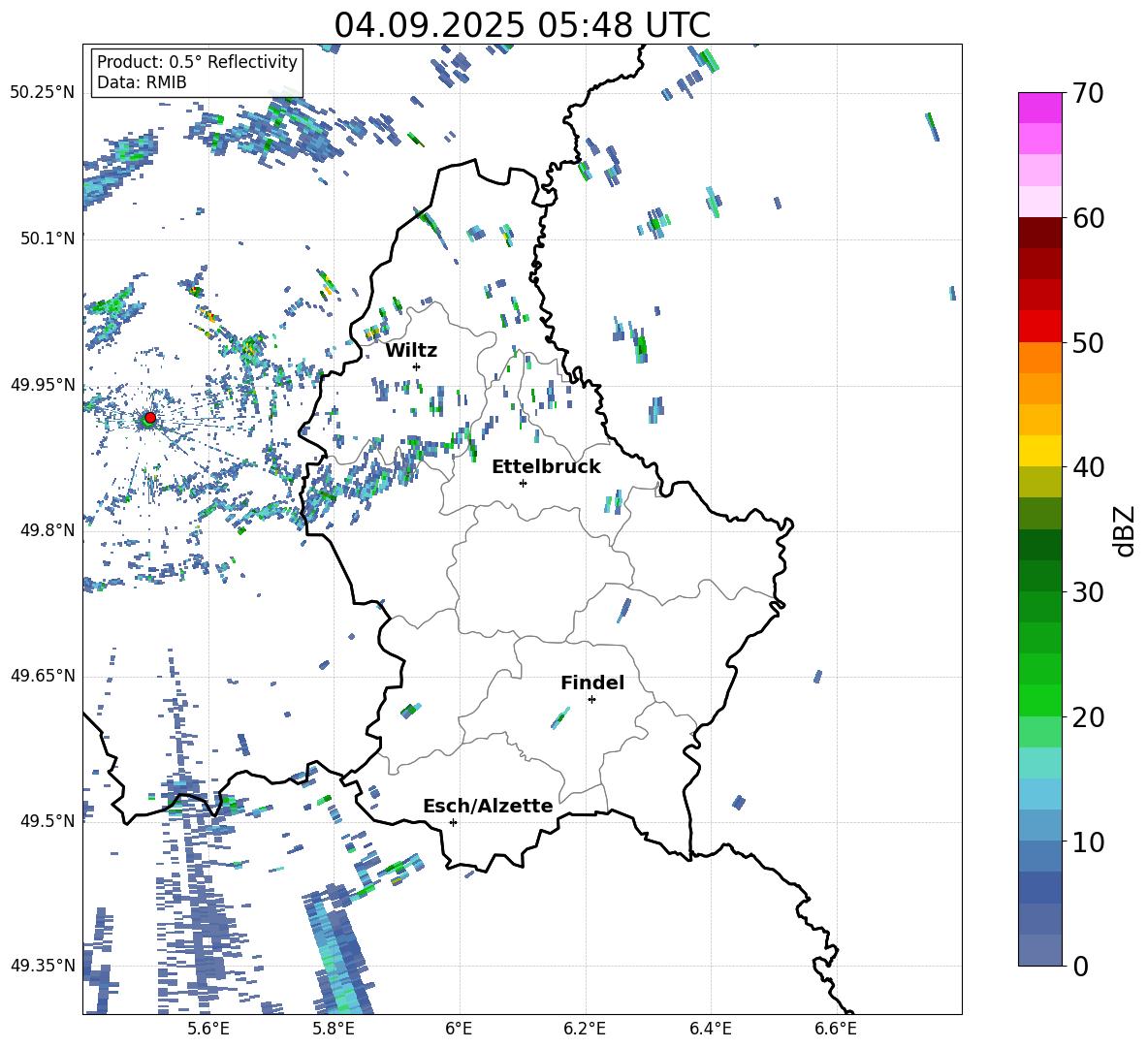Click the Product: 0.5° Reflectivity text
The width and height of the screenshot is (1148, 1048).
tap(197, 62)
